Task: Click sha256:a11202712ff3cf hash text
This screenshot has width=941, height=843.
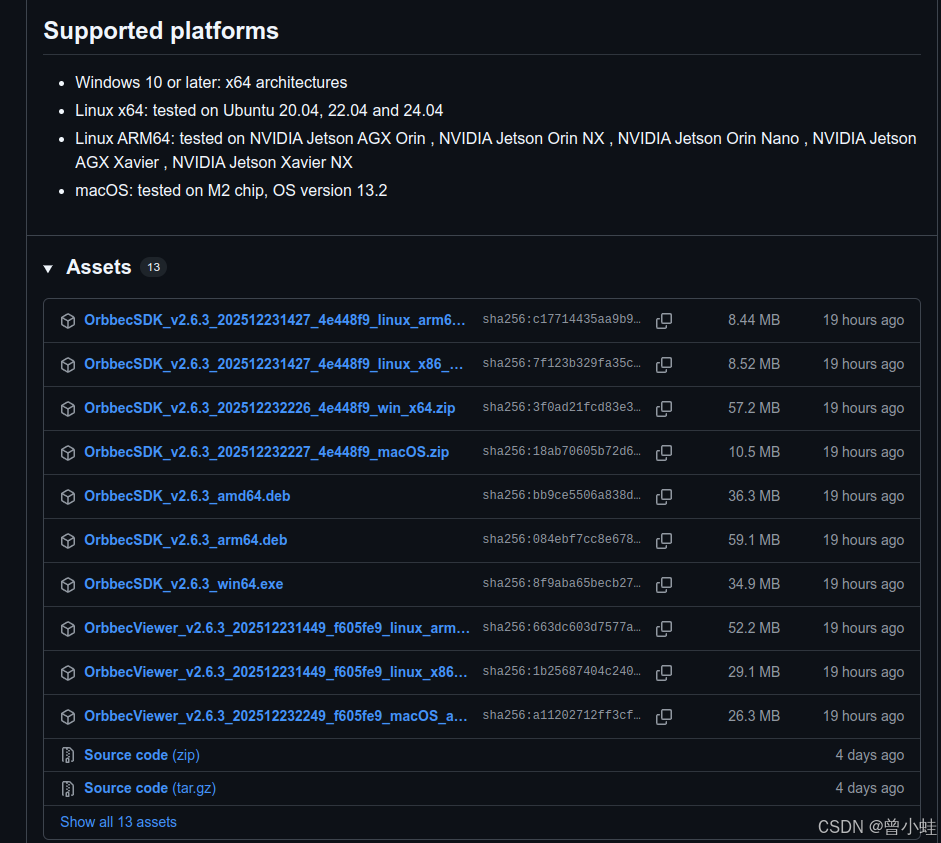Action: 562,715
